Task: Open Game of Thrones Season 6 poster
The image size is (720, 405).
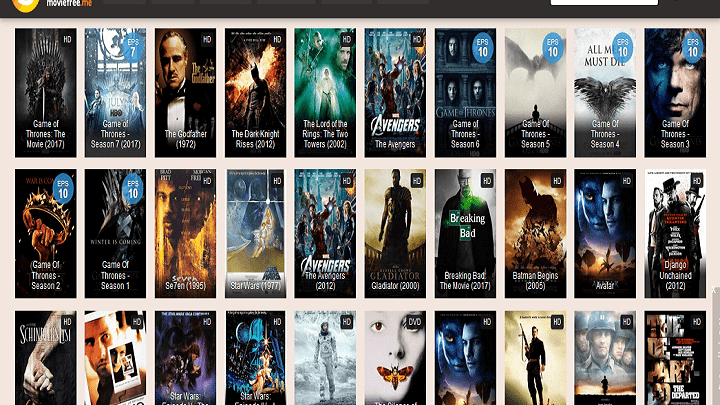Action: (x=465, y=93)
